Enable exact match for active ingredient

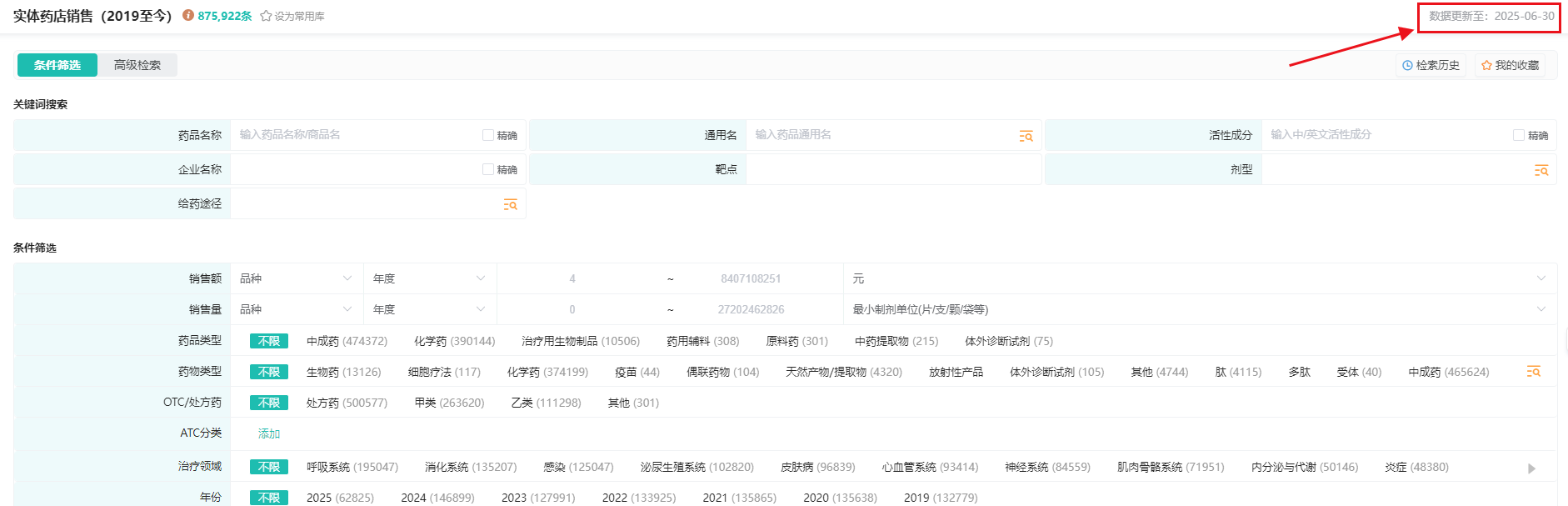coord(1519,135)
